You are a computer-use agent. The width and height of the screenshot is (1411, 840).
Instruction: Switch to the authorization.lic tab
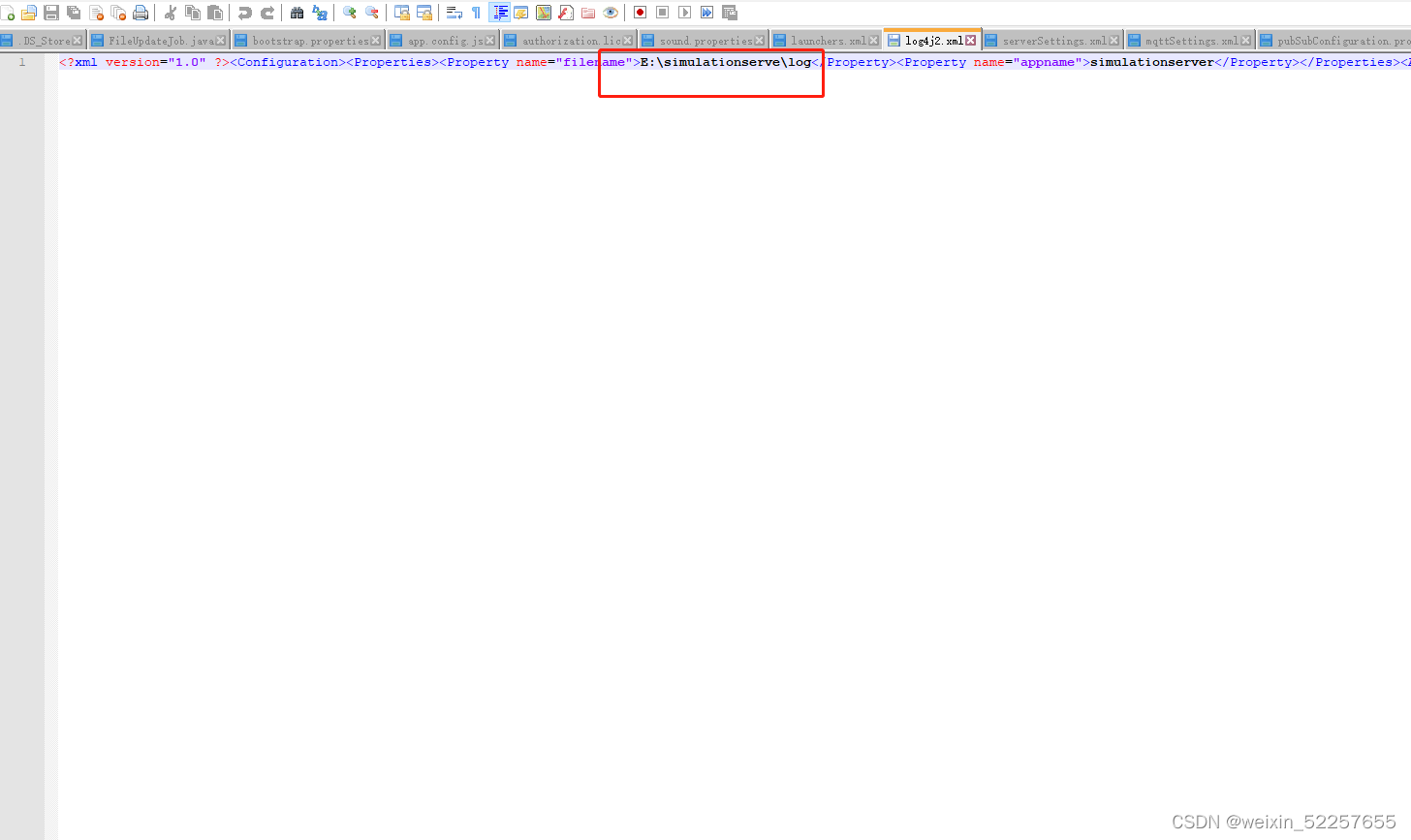[x=569, y=41]
